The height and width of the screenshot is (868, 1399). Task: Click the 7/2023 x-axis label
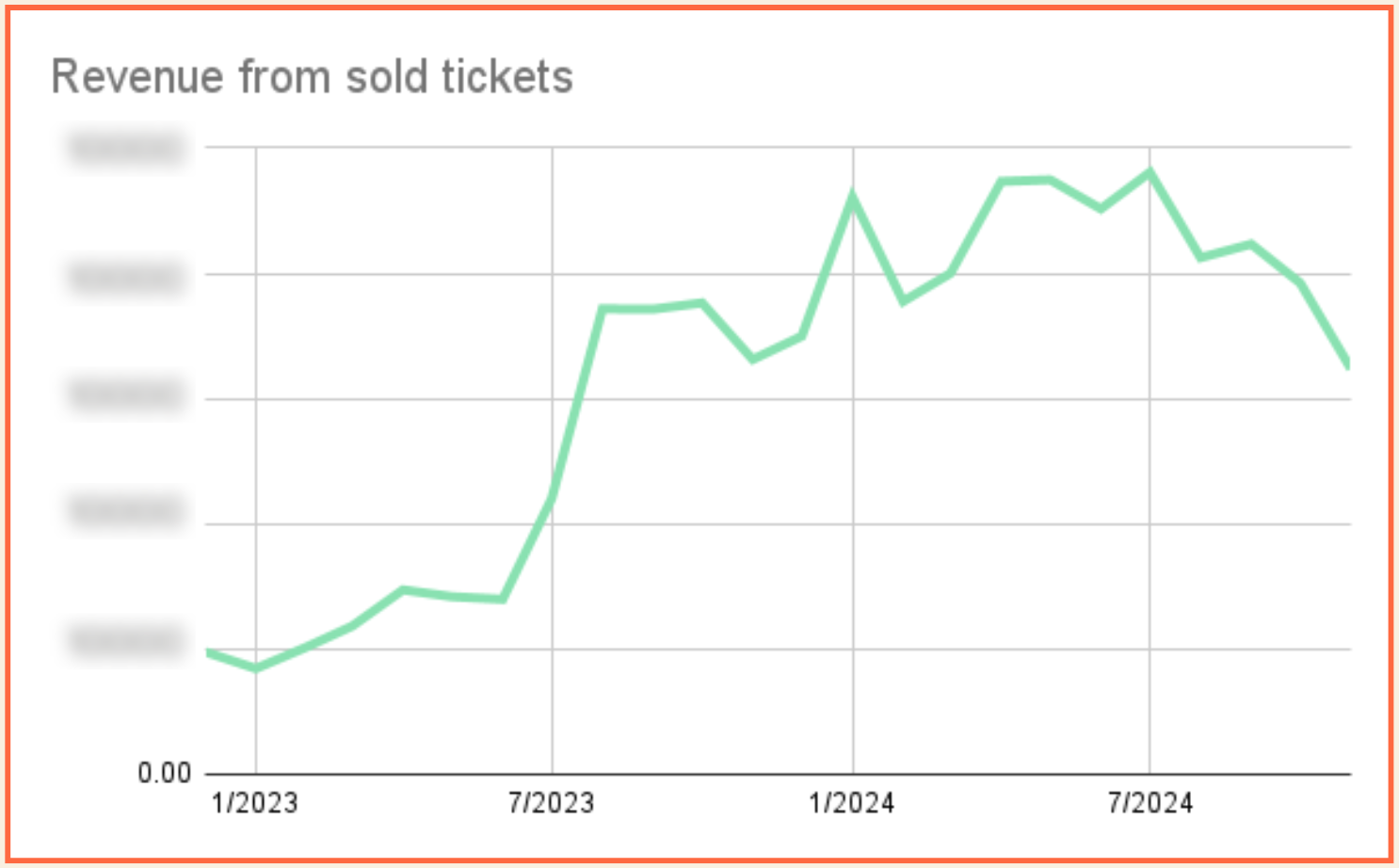(551, 803)
